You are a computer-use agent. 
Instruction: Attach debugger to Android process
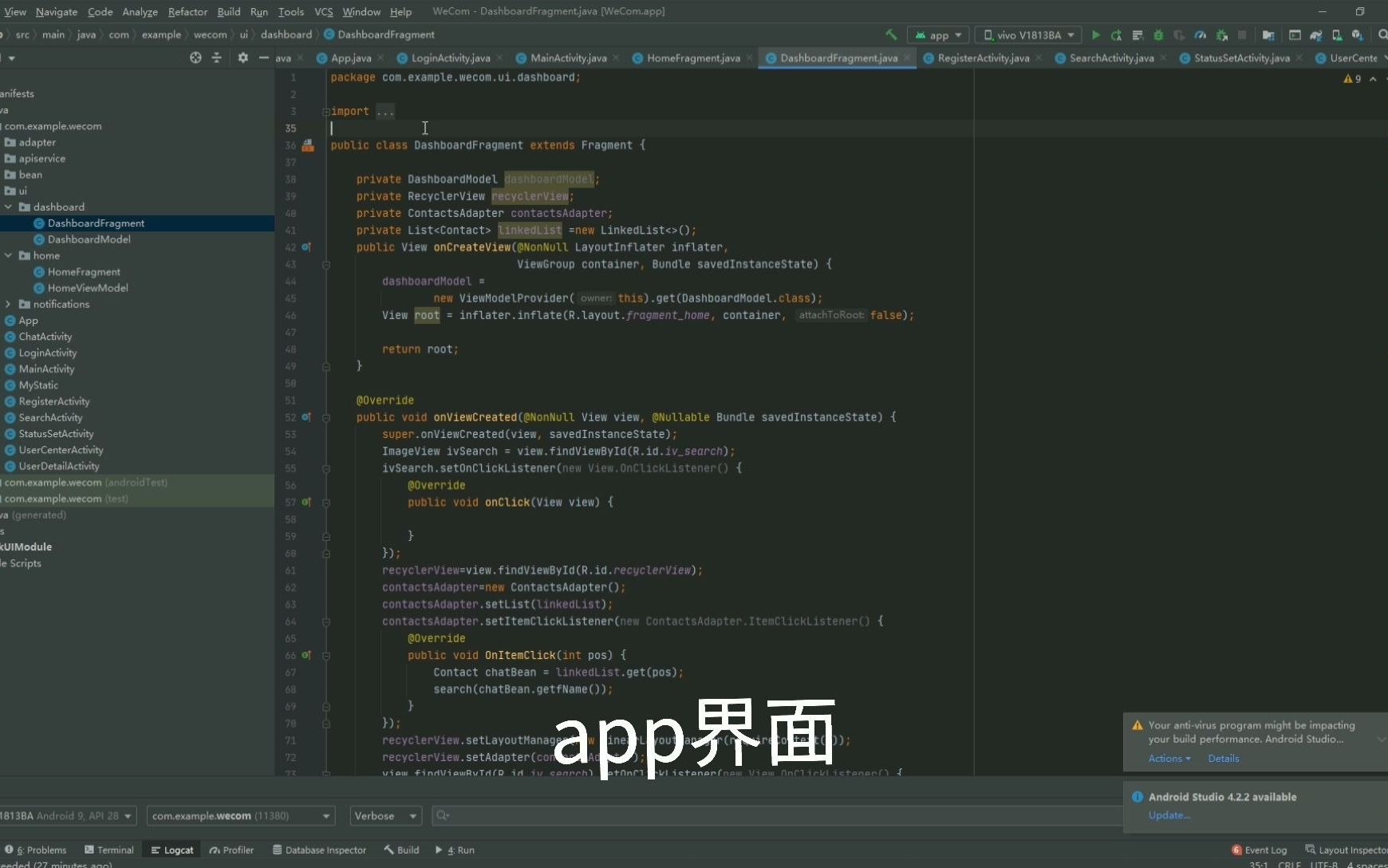pyautogui.click(x=1223, y=35)
